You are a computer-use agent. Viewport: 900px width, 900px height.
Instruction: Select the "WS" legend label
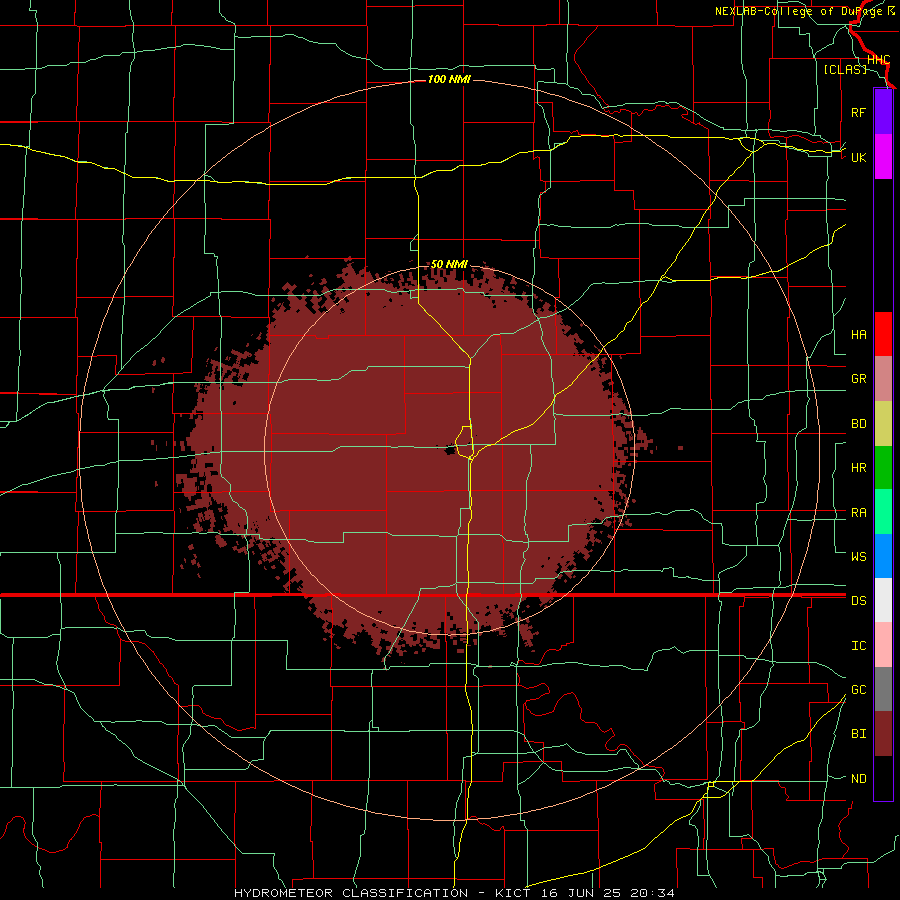coord(858,557)
